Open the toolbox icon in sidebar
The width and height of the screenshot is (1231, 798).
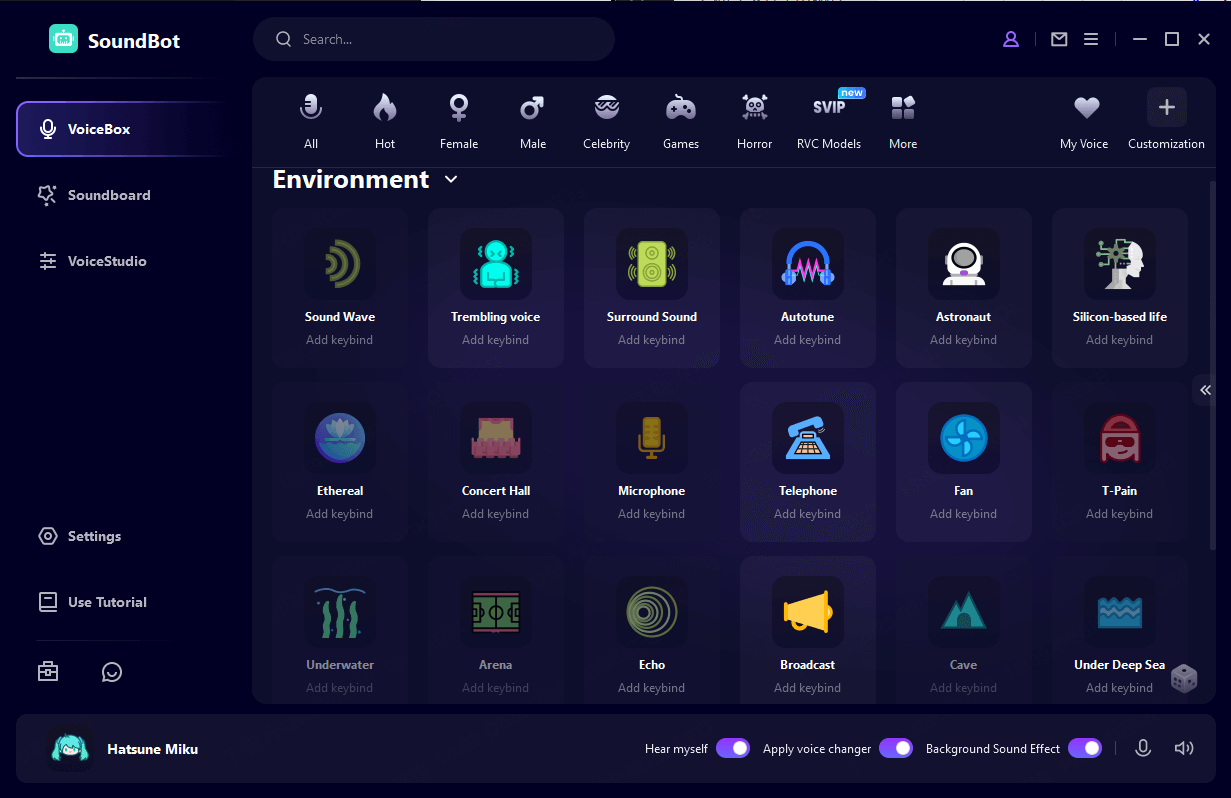pyautogui.click(x=48, y=672)
